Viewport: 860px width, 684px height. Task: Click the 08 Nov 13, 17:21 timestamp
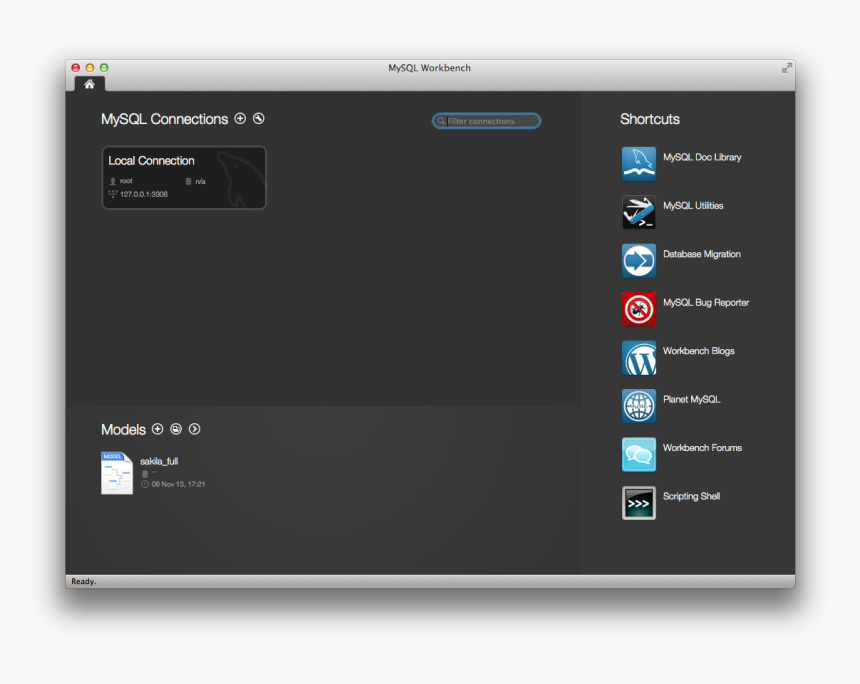pos(178,484)
